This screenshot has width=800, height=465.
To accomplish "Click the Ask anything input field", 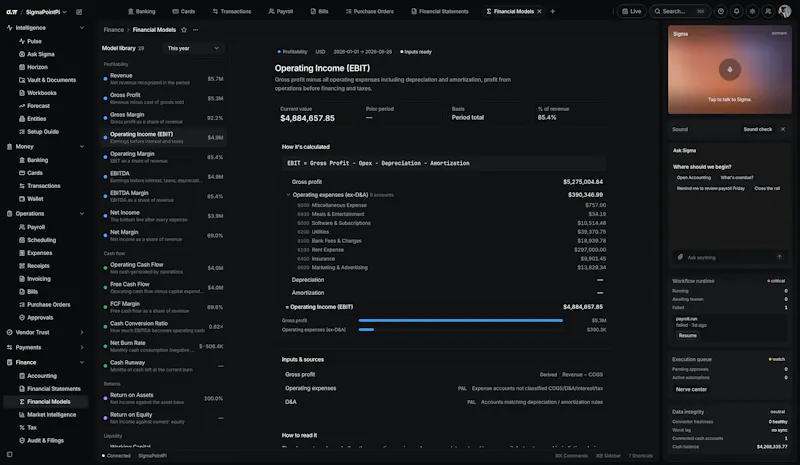I will [x=728, y=257].
